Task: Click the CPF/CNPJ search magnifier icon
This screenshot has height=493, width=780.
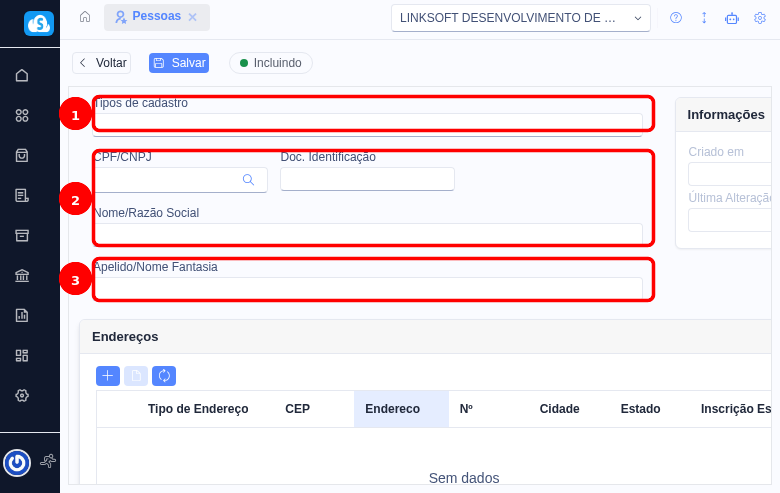Action: click(248, 180)
